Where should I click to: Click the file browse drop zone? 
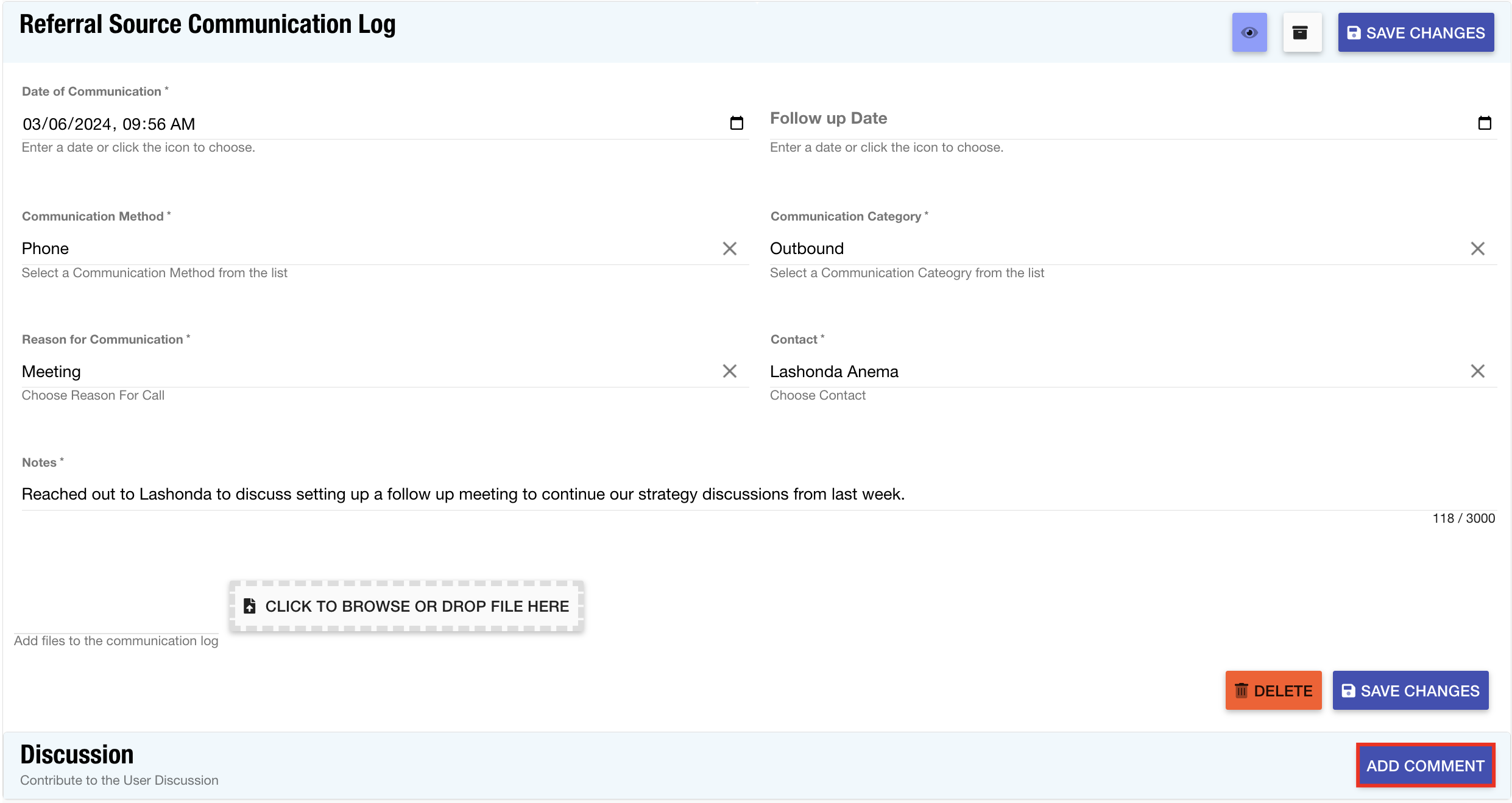pos(406,606)
